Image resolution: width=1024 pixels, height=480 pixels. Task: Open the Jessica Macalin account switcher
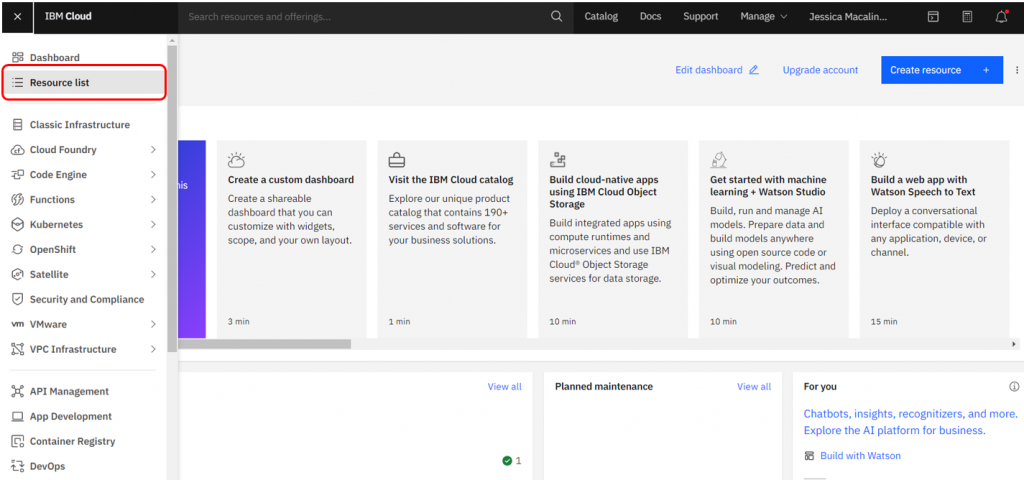coord(850,16)
